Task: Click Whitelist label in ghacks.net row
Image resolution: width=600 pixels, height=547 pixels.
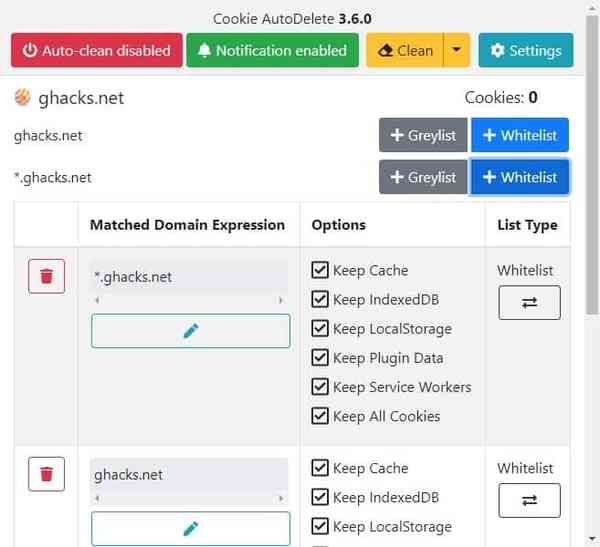Action: 525,468
